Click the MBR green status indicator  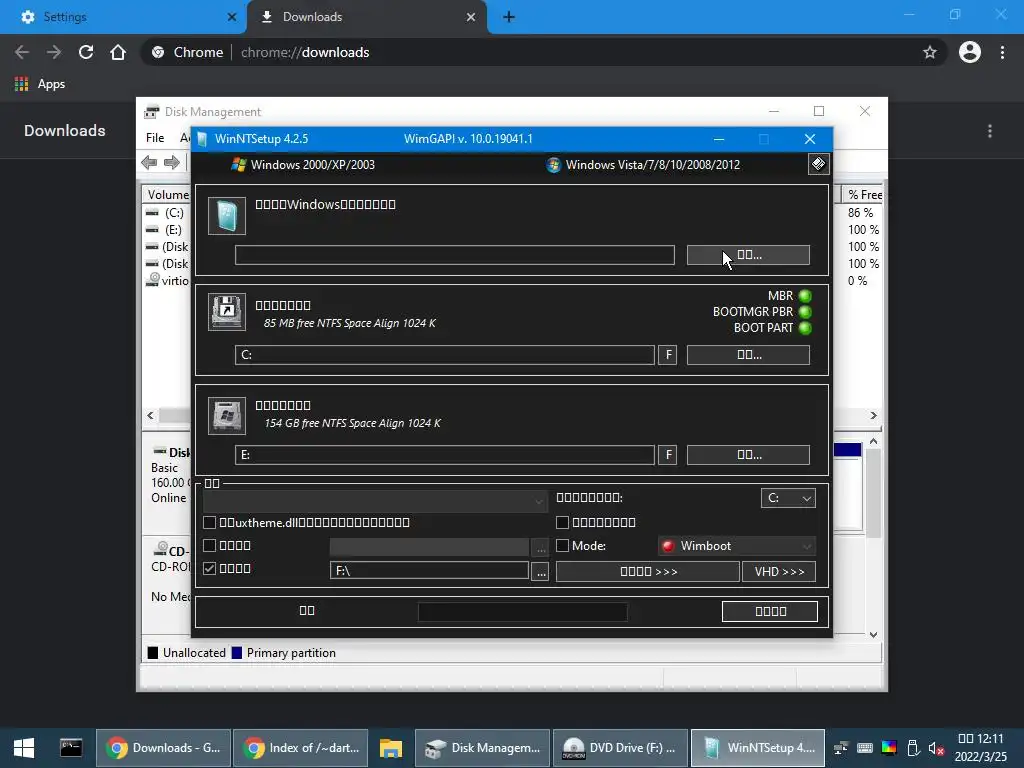805,296
